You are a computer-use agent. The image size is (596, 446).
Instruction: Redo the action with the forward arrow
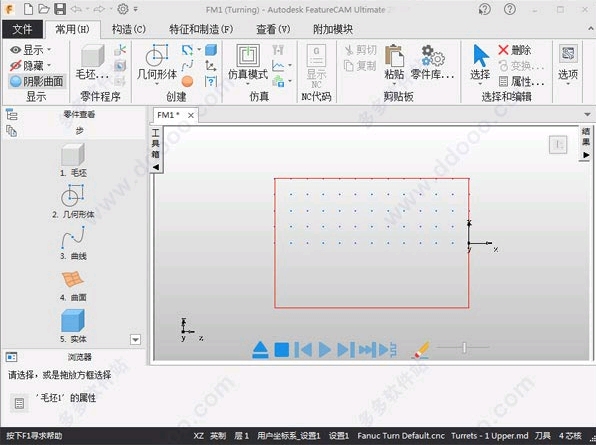point(99,9)
